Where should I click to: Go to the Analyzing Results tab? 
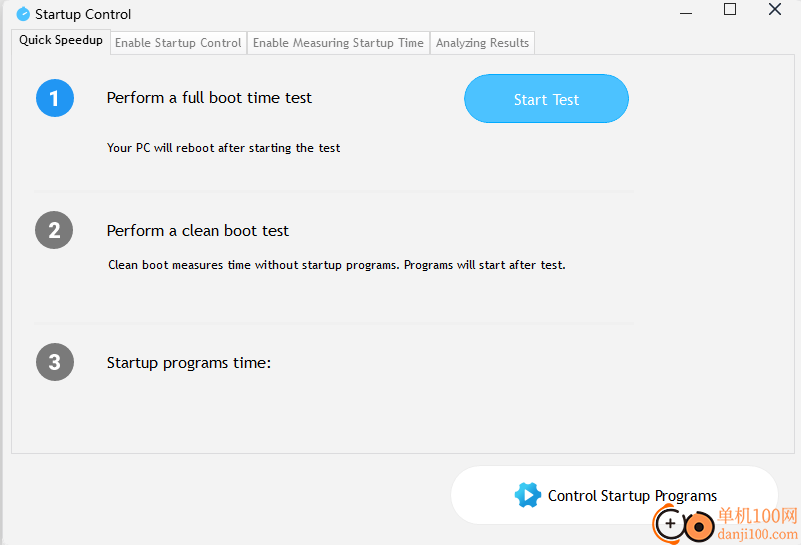(x=482, y=43)
